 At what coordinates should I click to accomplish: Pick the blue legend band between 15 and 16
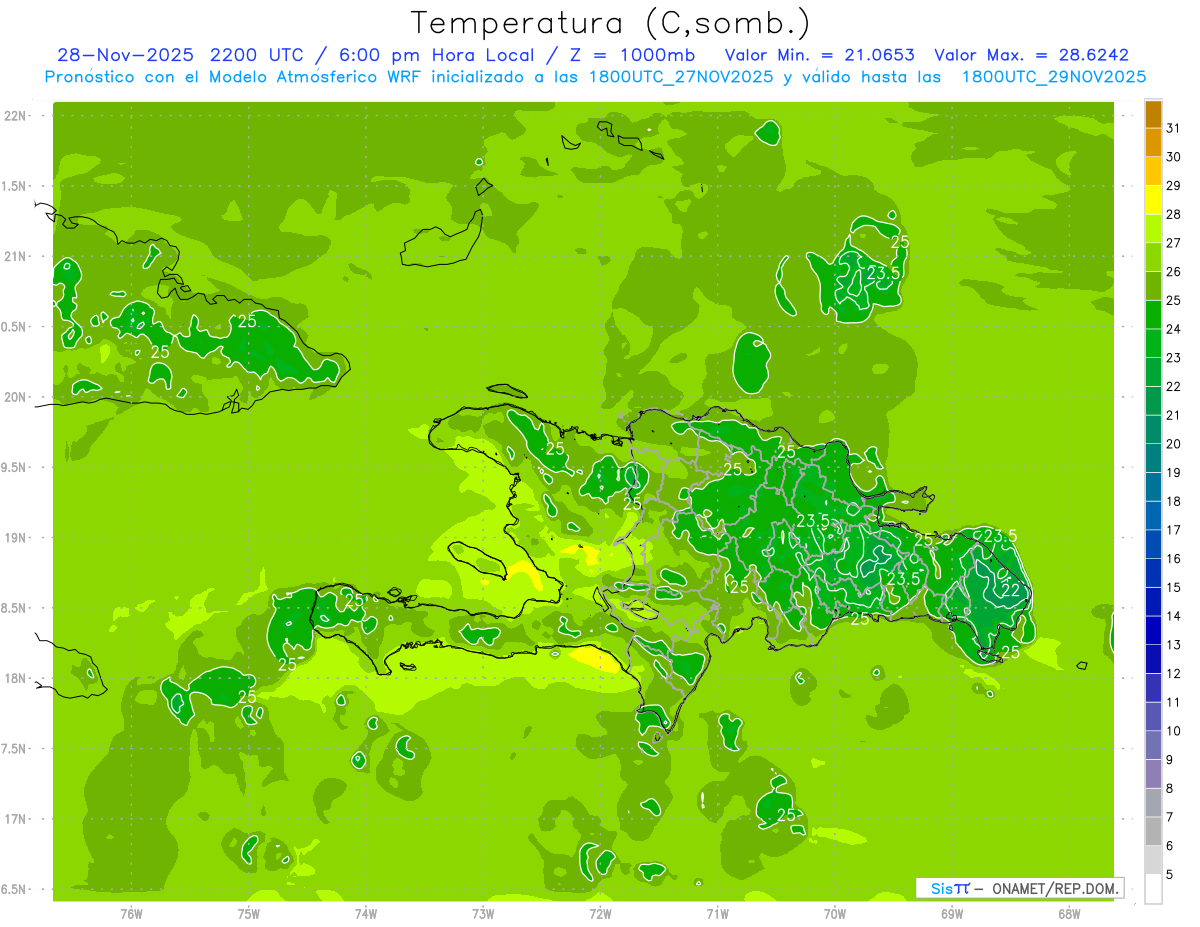1153,573
